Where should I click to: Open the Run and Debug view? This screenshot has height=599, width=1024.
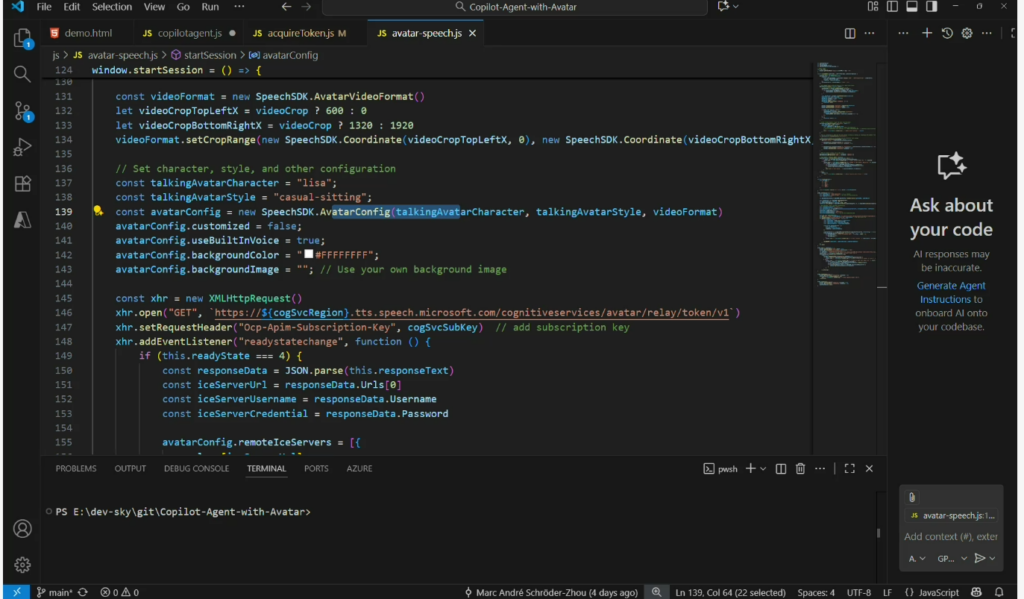(x=22, y=147)
